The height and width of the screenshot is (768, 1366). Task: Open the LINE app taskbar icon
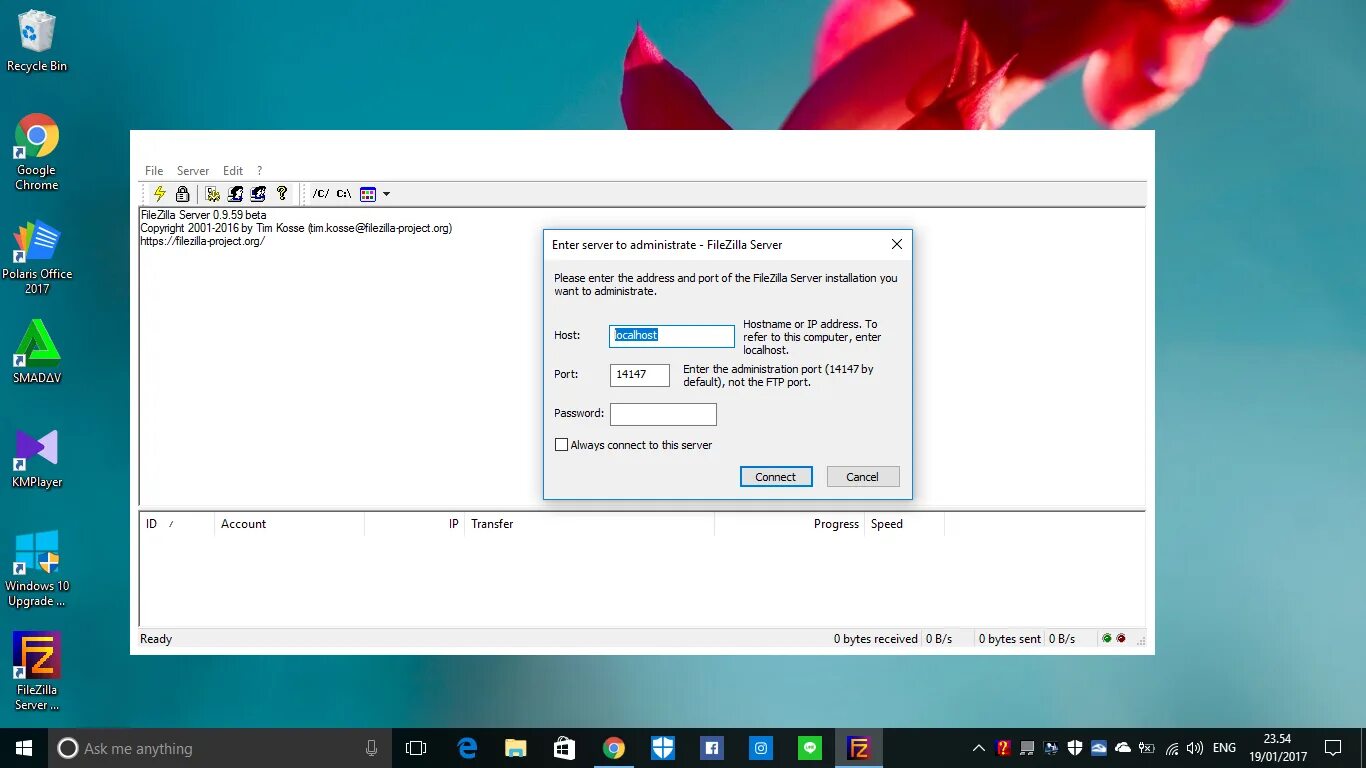coord(810,748)
